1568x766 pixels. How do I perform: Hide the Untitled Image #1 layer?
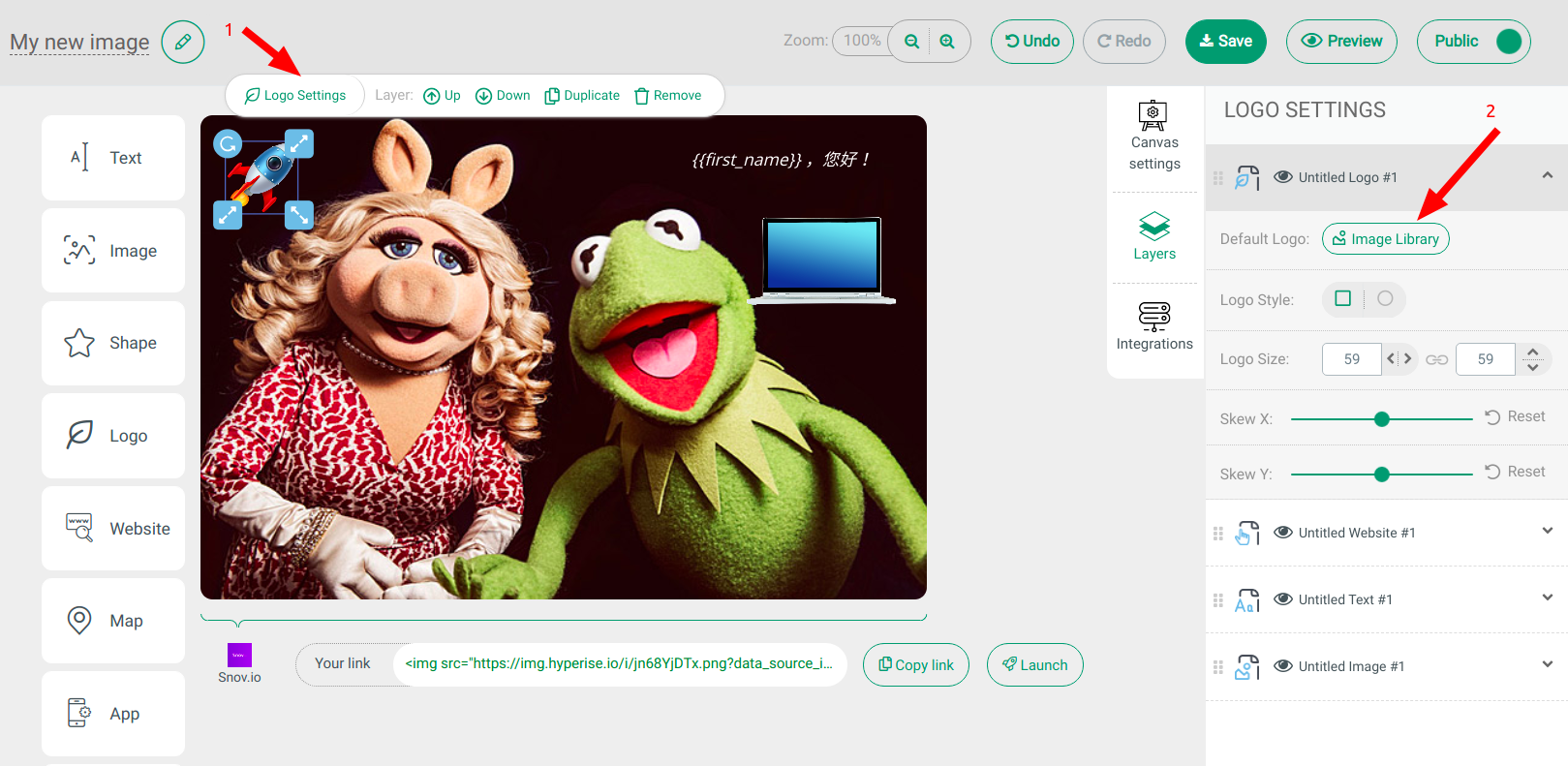(x=1283, y=666)
